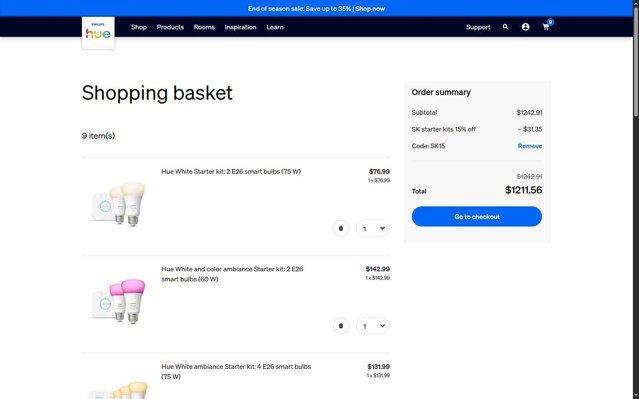Click Shop now in the sale banner
The width and height of the screenshot is (639, 399).
click(x=370, y=9)
